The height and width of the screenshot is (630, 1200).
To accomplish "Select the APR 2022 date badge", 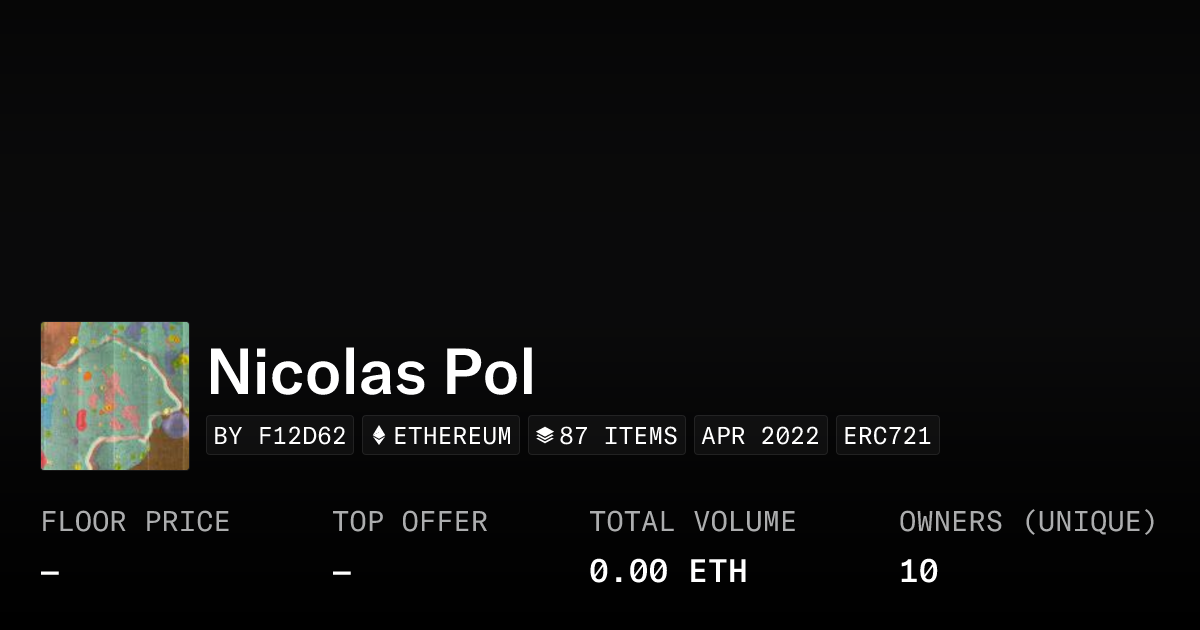I will [x=760, y=436].
